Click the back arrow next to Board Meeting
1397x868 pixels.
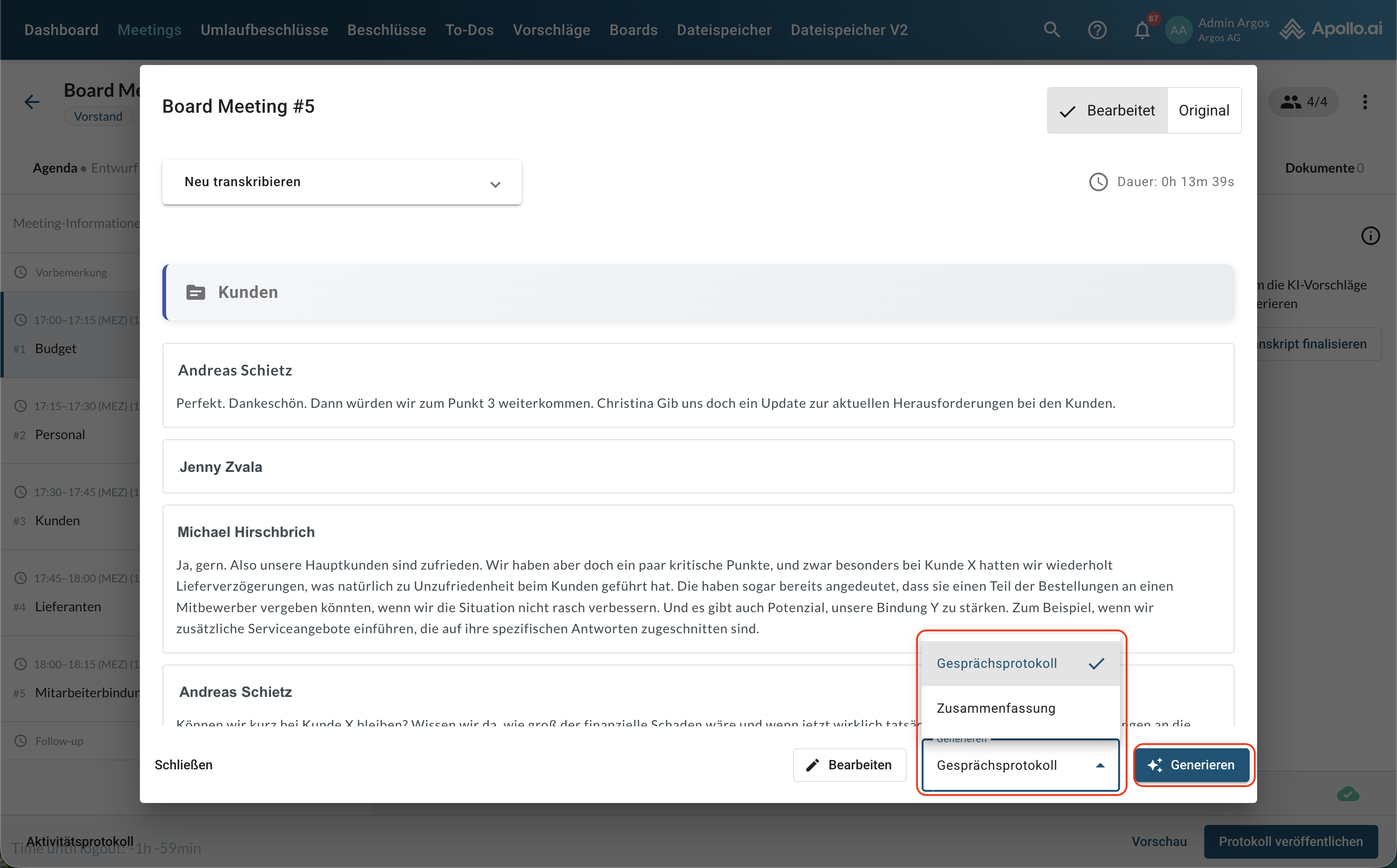point(32,102)
